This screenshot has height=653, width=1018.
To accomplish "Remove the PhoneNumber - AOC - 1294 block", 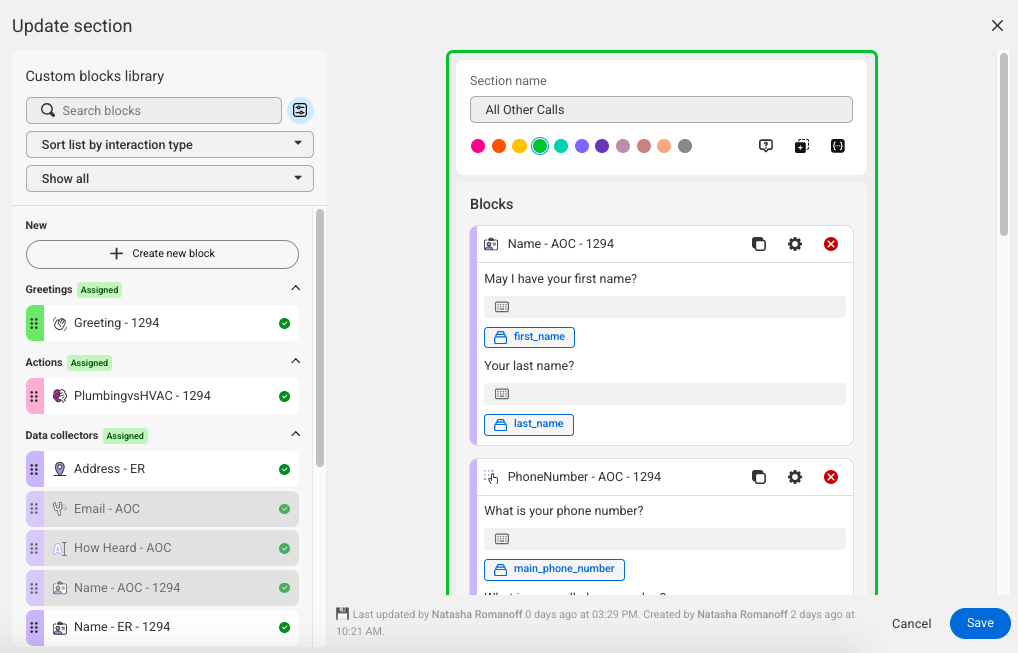I will click(x=830, y=477).
